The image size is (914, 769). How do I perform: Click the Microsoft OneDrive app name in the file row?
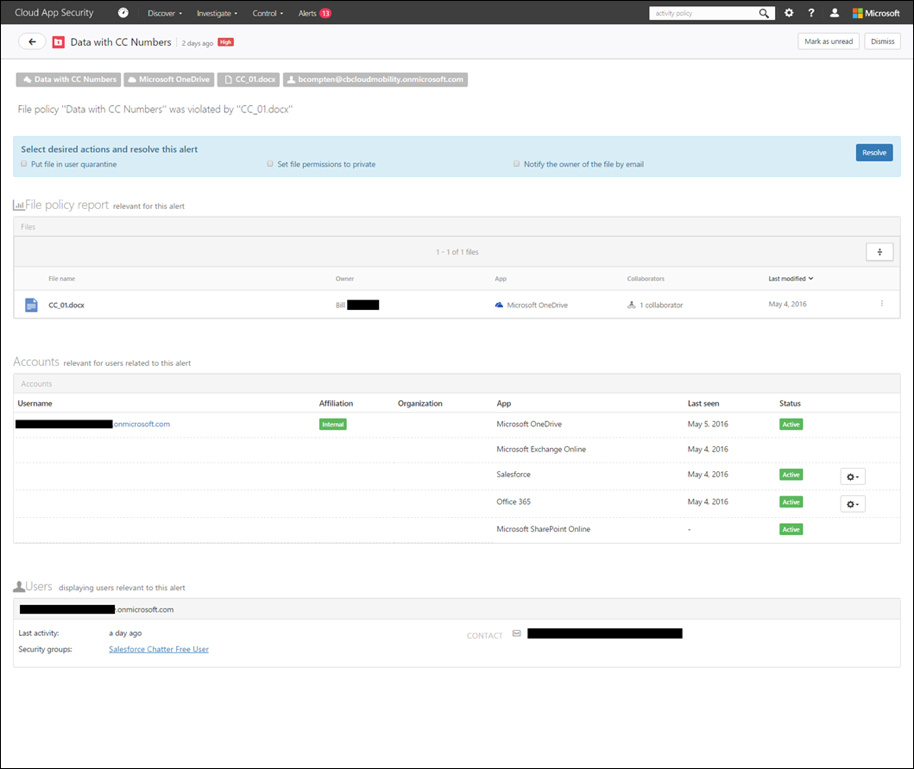pos(537,306)
